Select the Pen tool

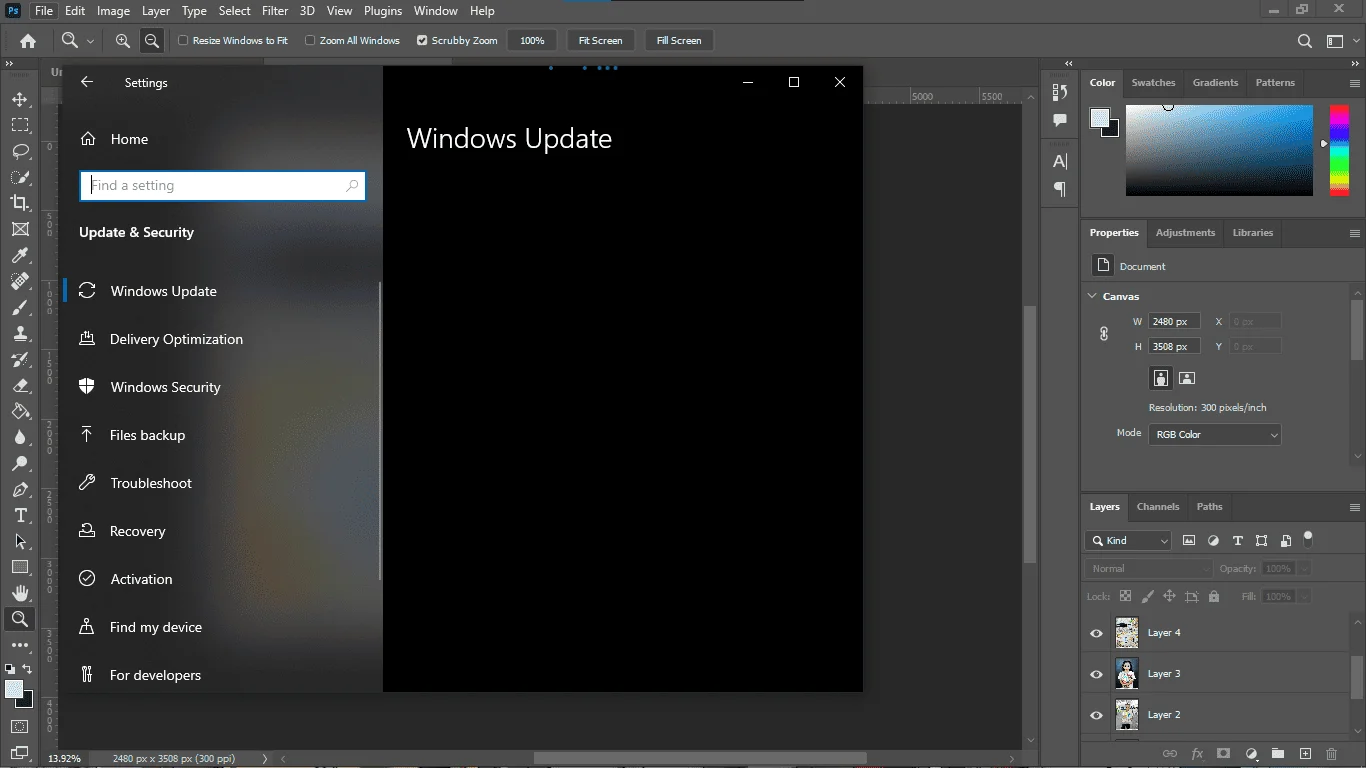coord(19,489)
